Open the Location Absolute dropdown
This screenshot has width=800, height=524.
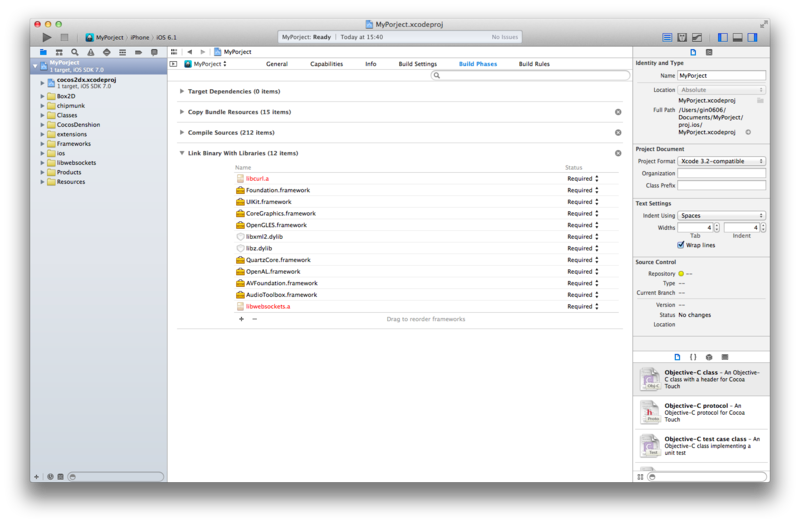pyautogui.click(x=721, y=90)
